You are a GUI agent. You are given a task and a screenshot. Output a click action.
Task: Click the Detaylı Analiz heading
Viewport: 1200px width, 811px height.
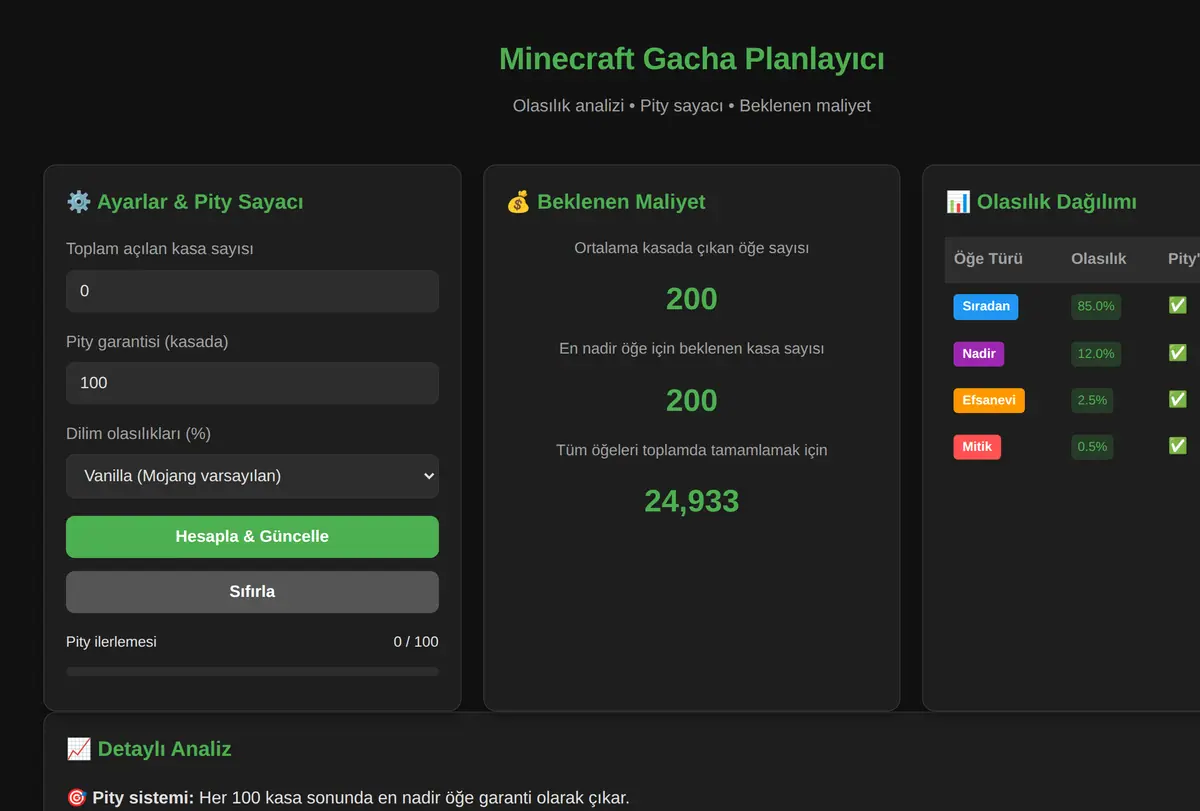click(164, 749)
